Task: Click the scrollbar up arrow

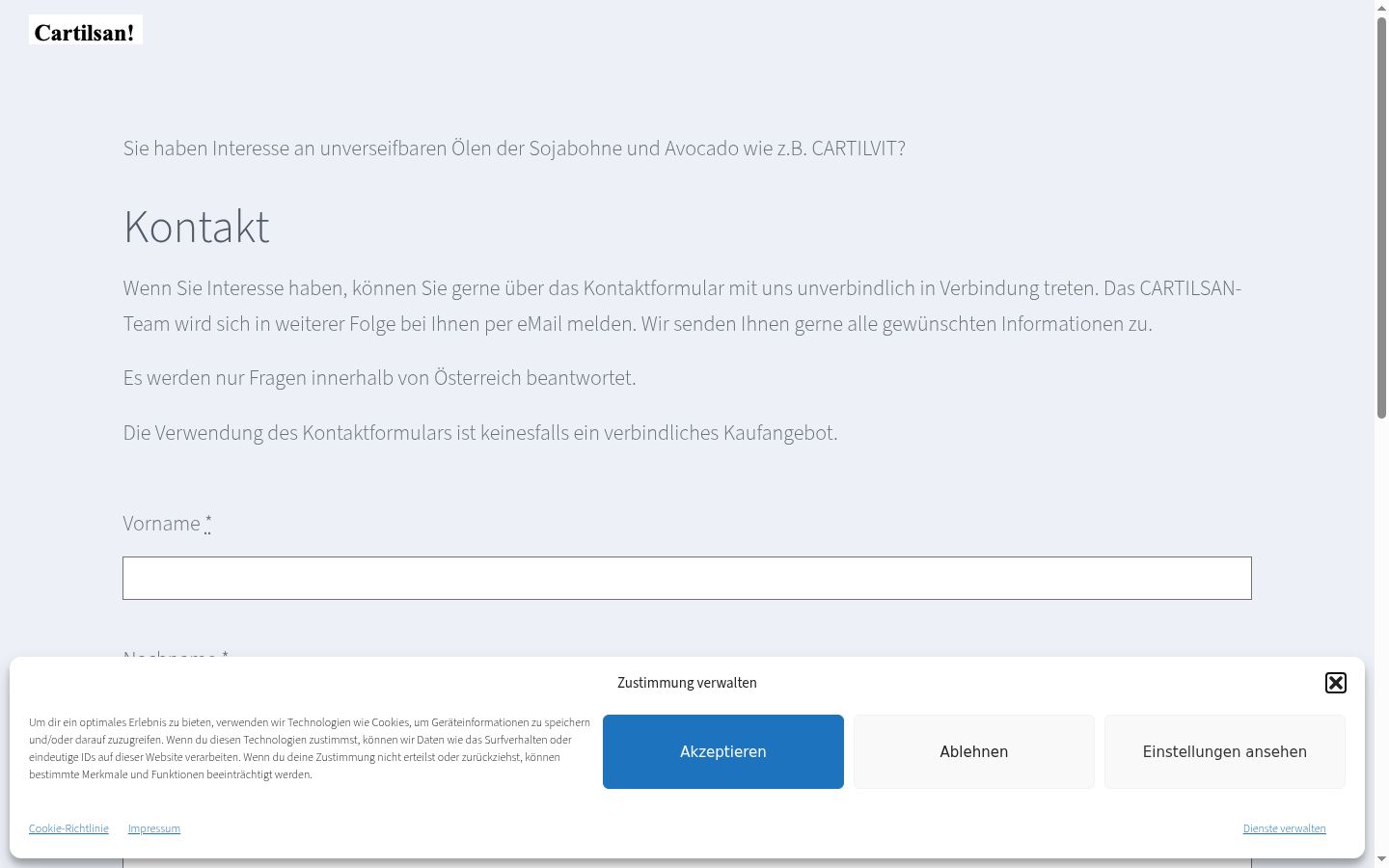Action: coord(1381,7)
